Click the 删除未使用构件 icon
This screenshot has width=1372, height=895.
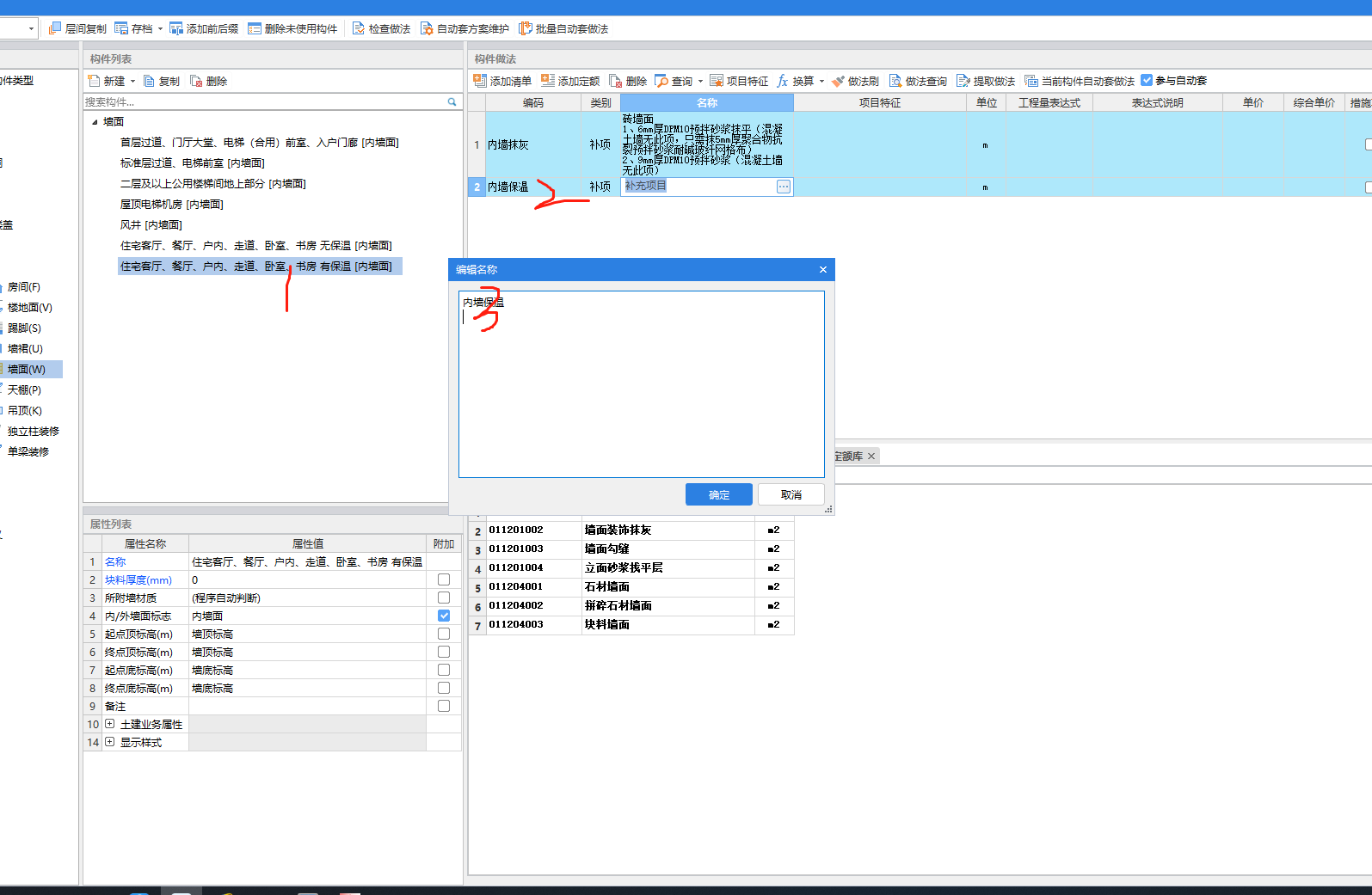pyautogui.click(x=255, y=28)
